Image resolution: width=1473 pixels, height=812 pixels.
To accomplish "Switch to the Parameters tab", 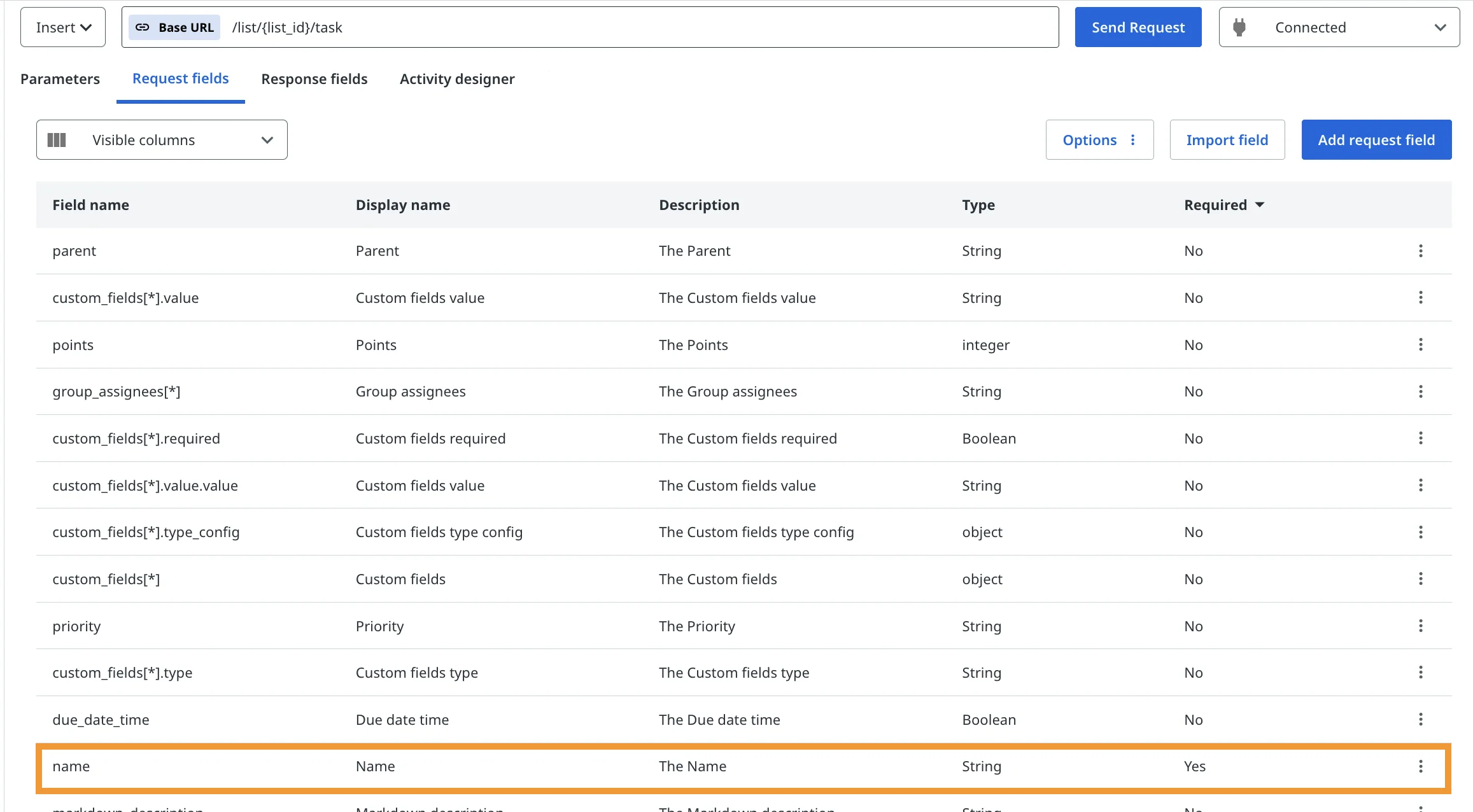I will pyautogui.click(x=60, y=79).
